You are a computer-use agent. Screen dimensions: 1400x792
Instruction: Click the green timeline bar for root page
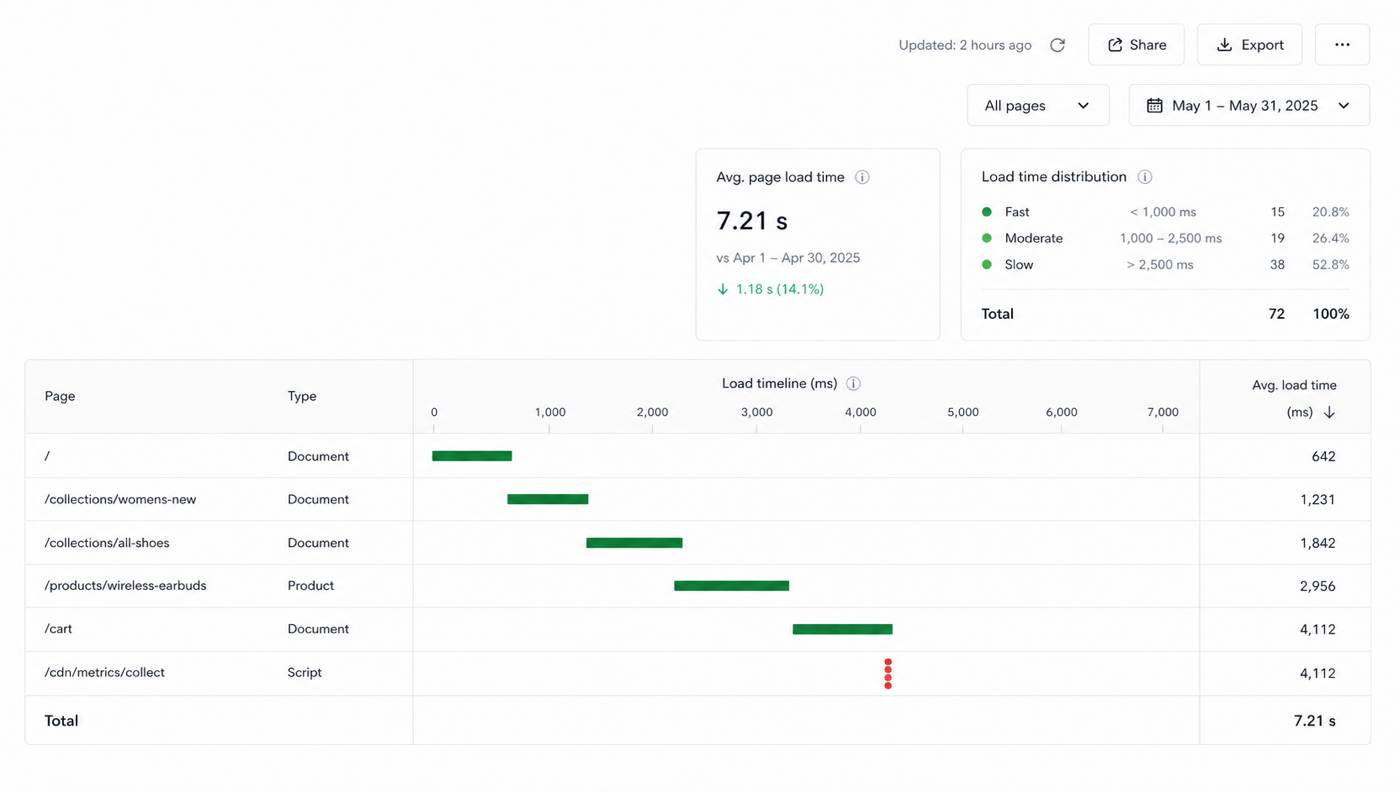click(x=472, y=456)
